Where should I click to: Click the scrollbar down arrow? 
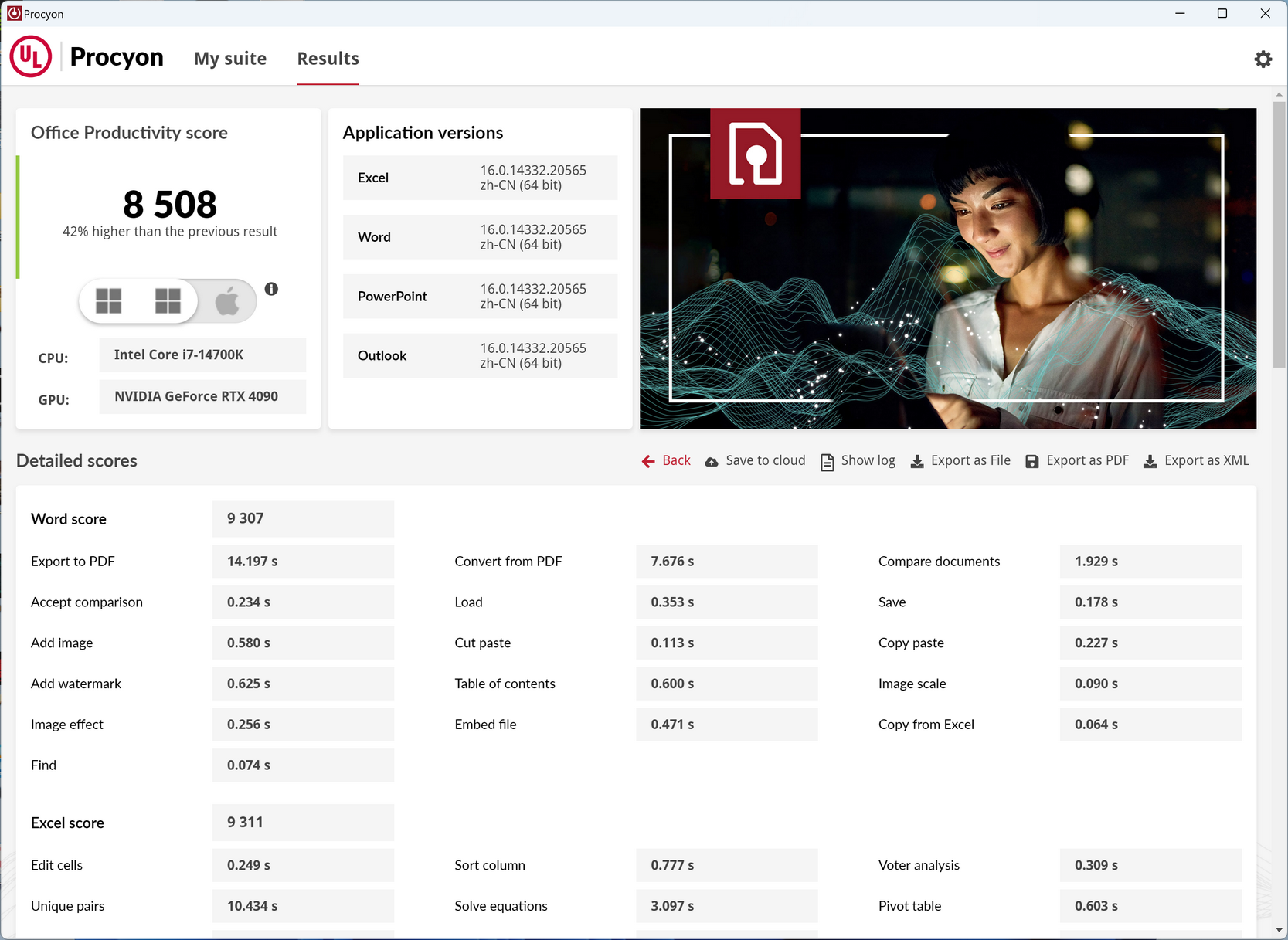click(1280, 931)
